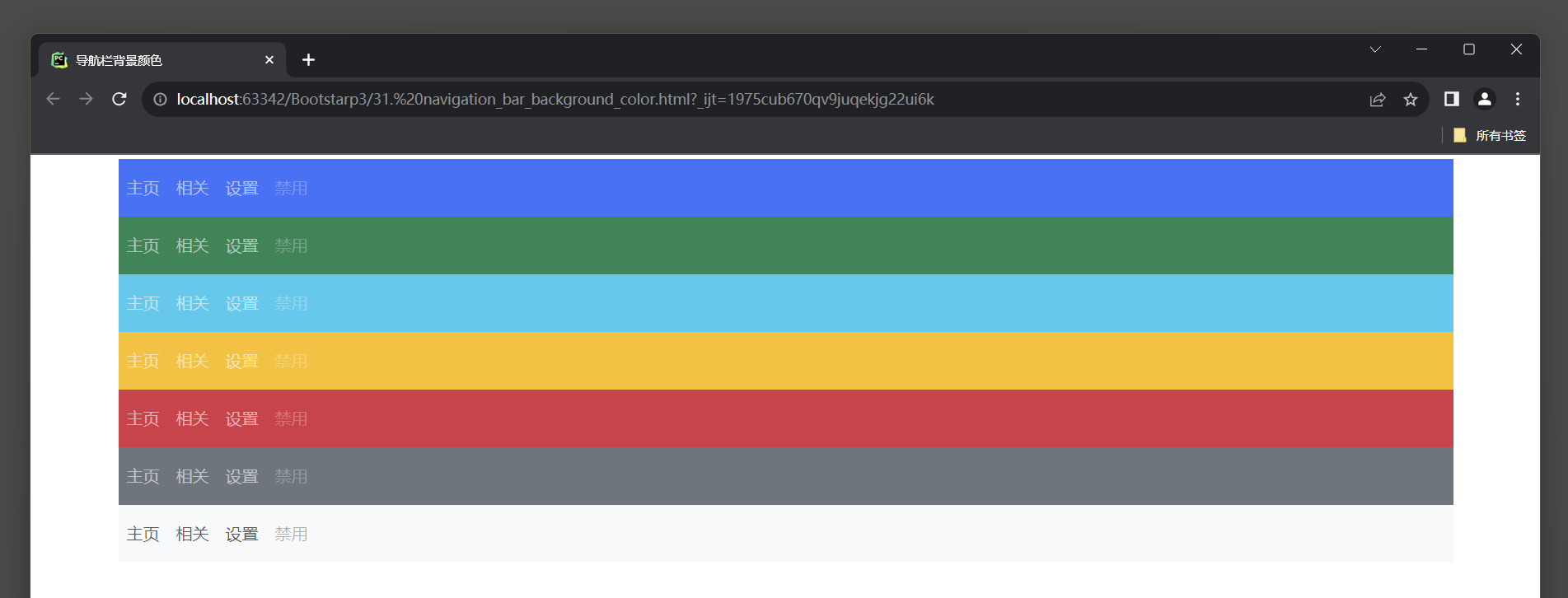Click 禁用 in the gray navbar

point(291,477)
